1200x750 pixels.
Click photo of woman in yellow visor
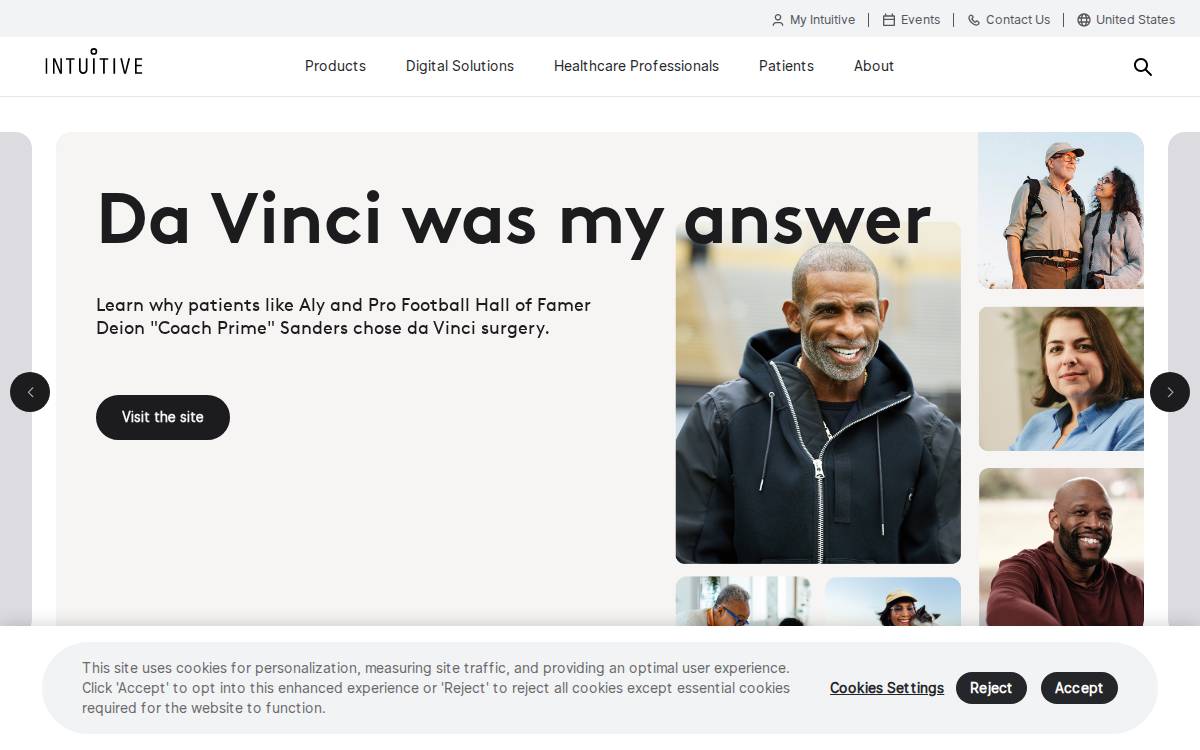[893, 602]
